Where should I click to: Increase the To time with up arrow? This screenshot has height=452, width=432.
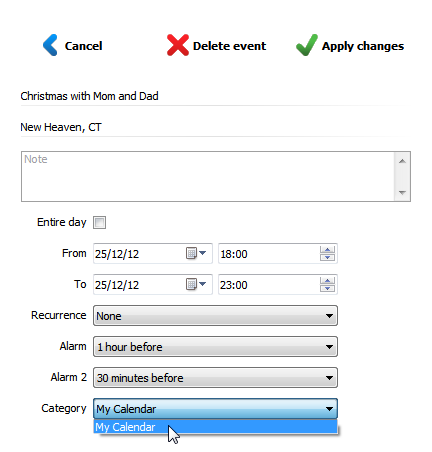(x=327, y=281)
